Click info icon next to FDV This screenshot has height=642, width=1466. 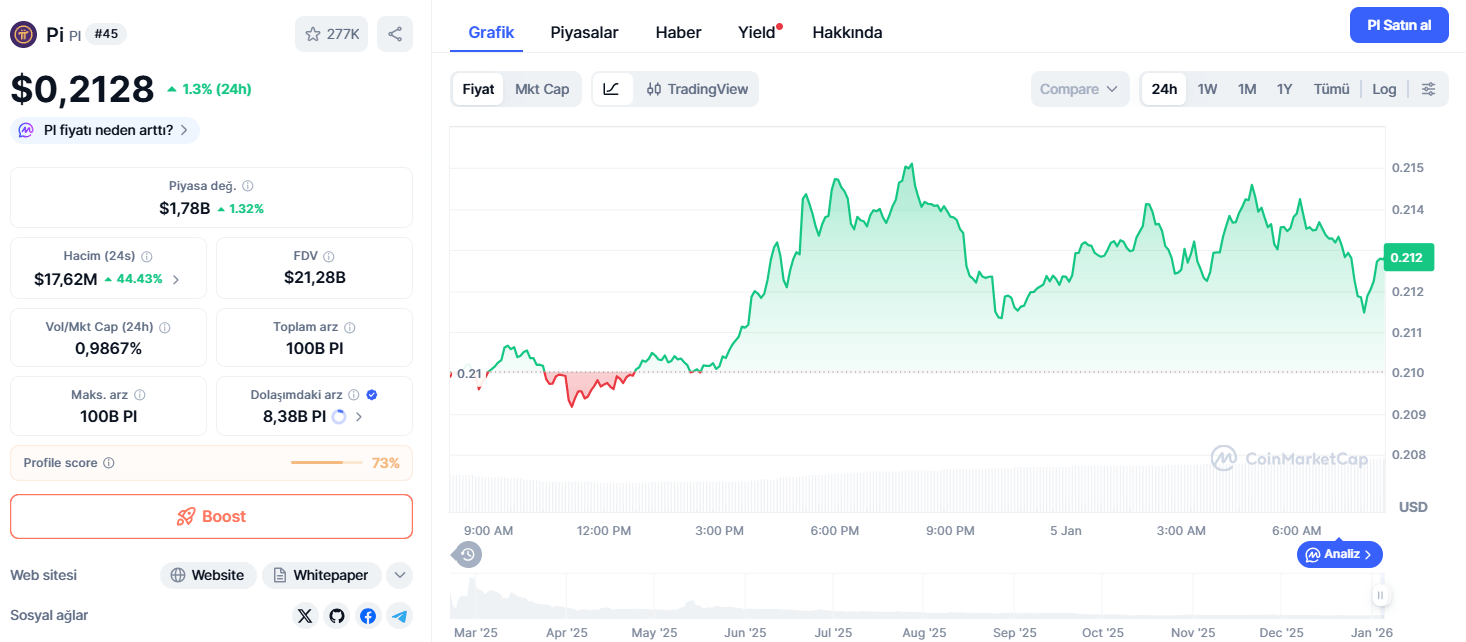tap(329, 257)
